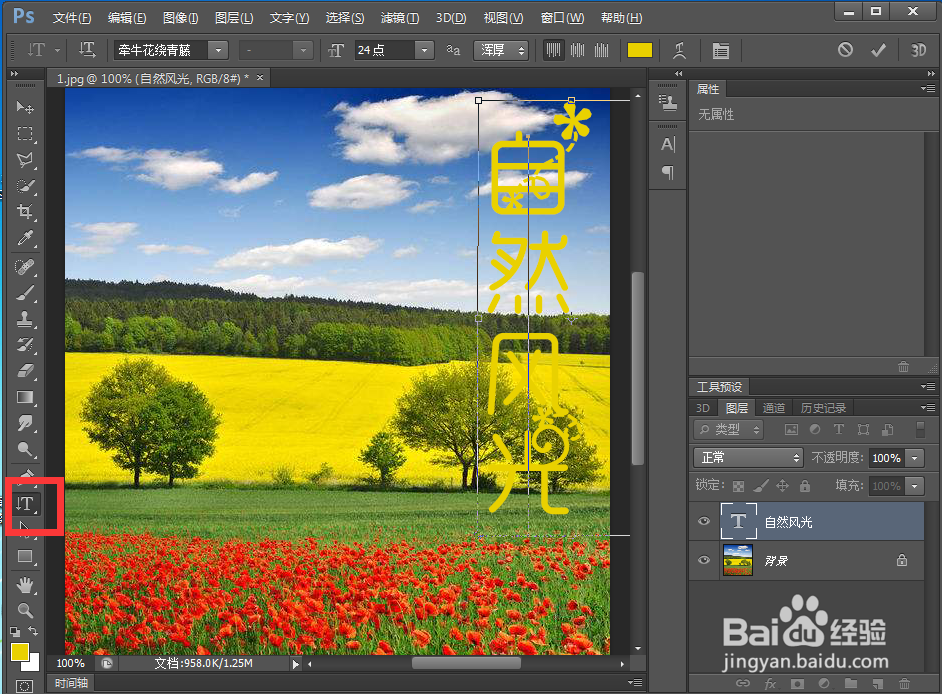942x694 pixels.
Task: Open the layer filter 类型 dropdown
Action: click(728, 429)
